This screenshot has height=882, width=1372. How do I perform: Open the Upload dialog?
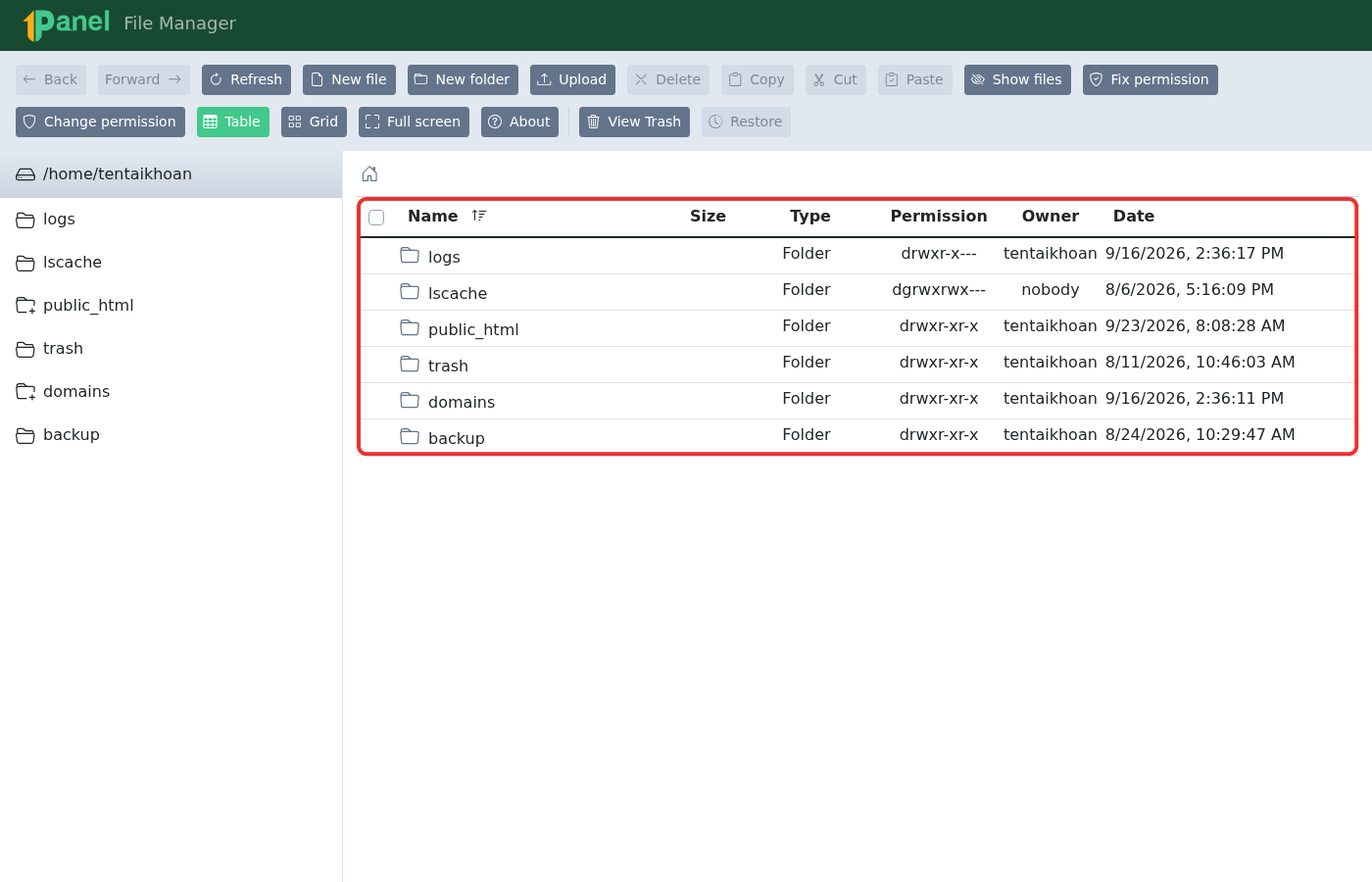pyautogui.click(x=572, y=79)
